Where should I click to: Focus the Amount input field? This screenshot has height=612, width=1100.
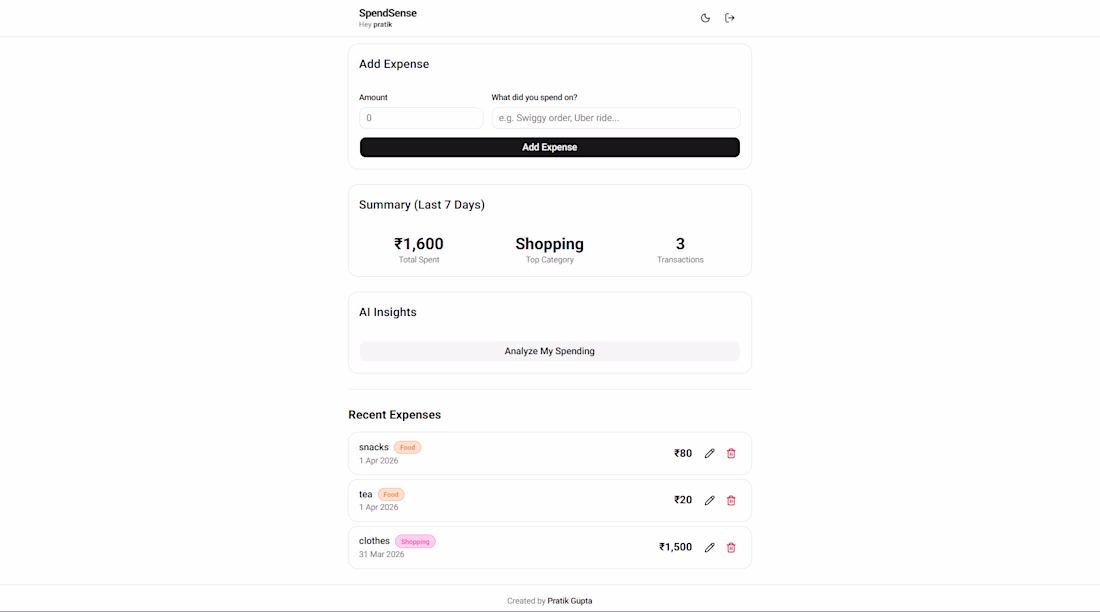click(421, 118)
